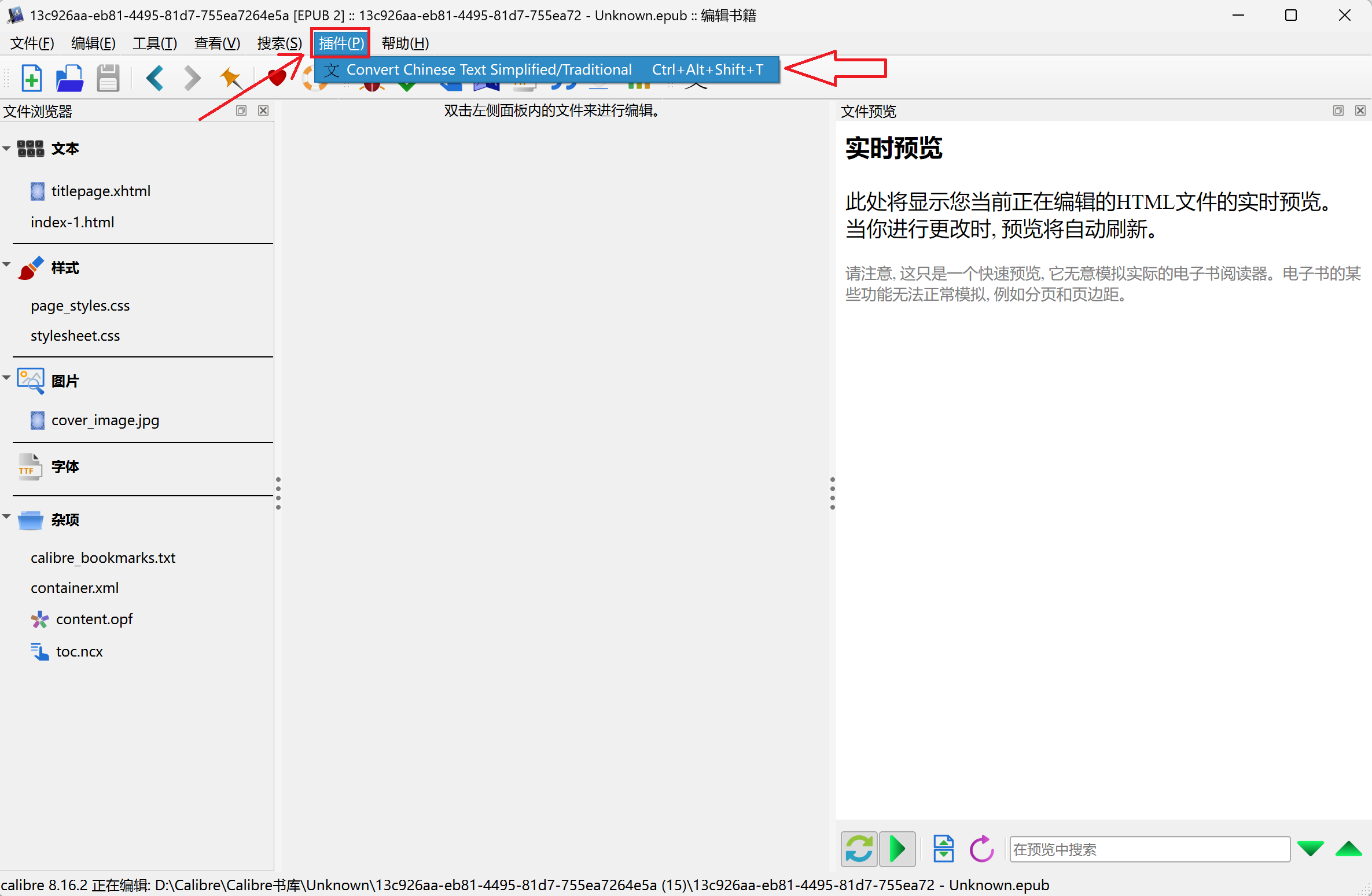Select index-1.html in file browser
This screenshot has height=896, width=1372.
72,222
